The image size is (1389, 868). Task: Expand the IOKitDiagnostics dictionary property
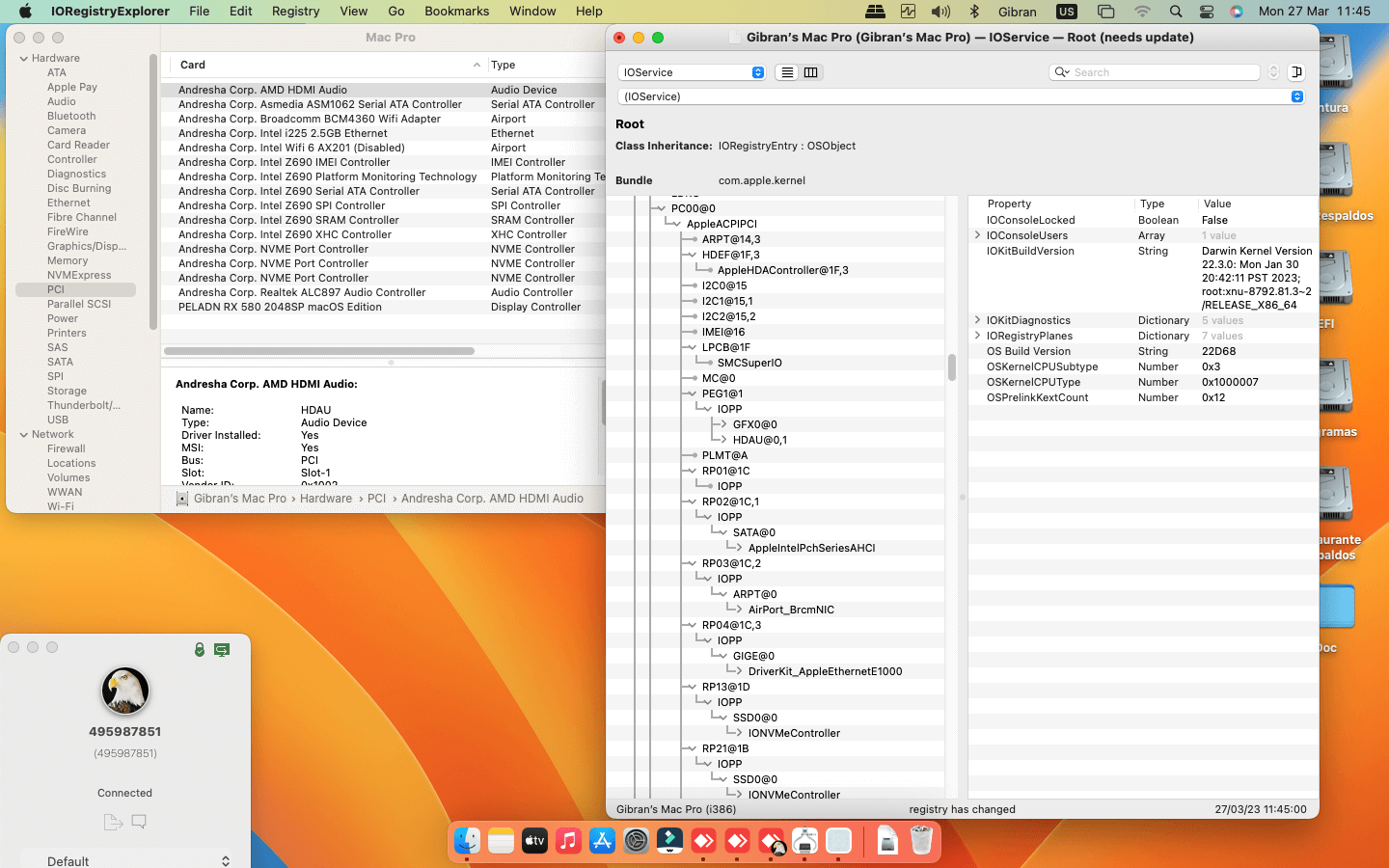977,320
